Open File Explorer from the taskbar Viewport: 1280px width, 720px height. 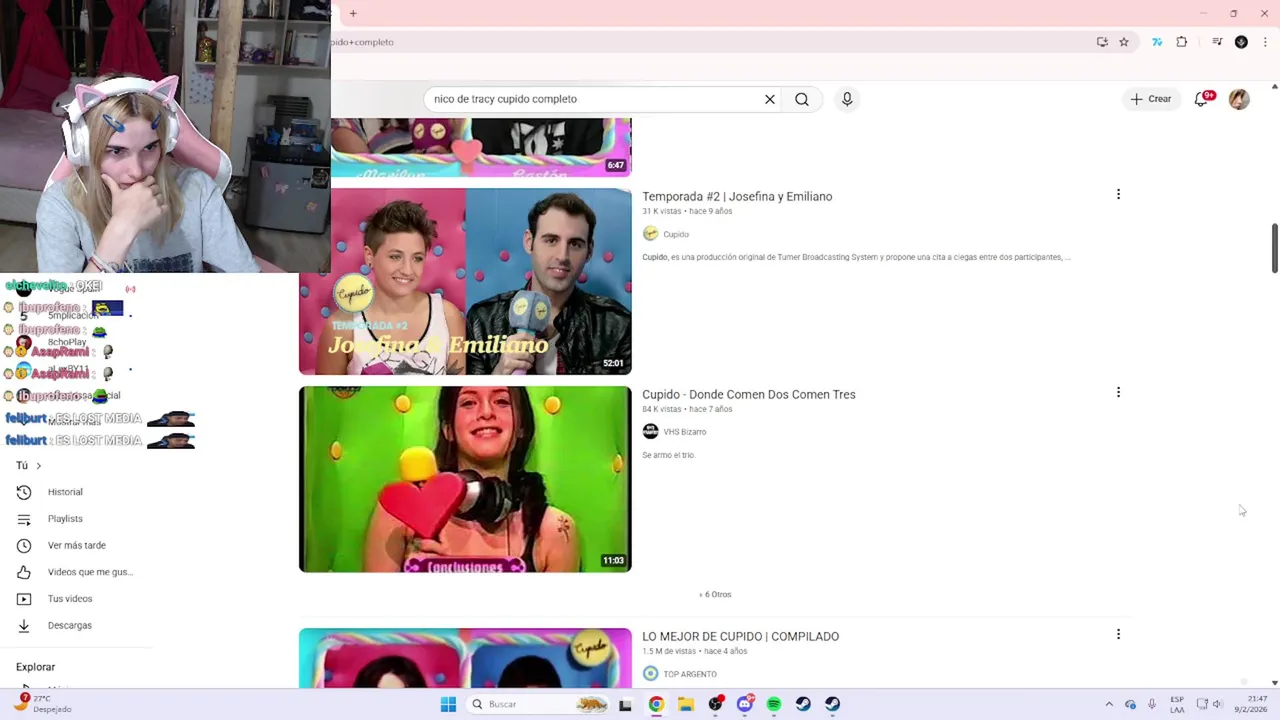pos(685,704)
